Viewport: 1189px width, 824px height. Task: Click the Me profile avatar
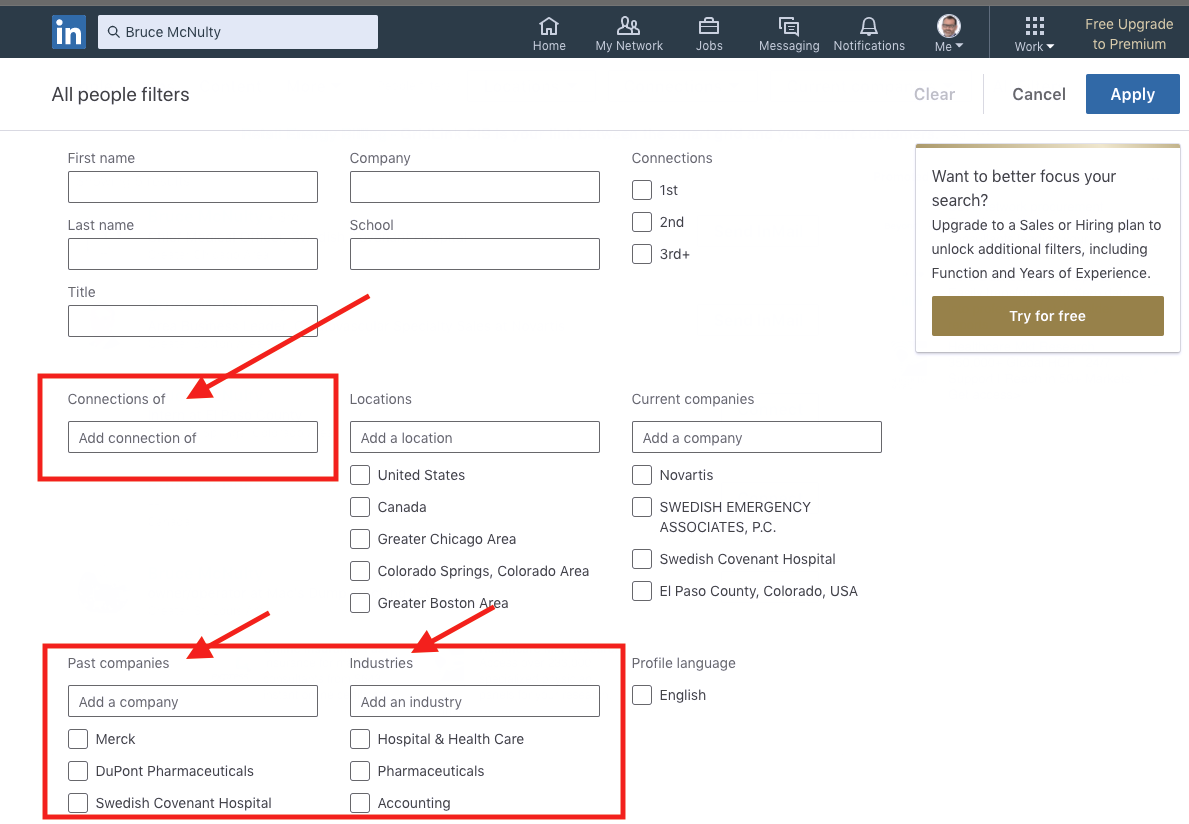949,26
